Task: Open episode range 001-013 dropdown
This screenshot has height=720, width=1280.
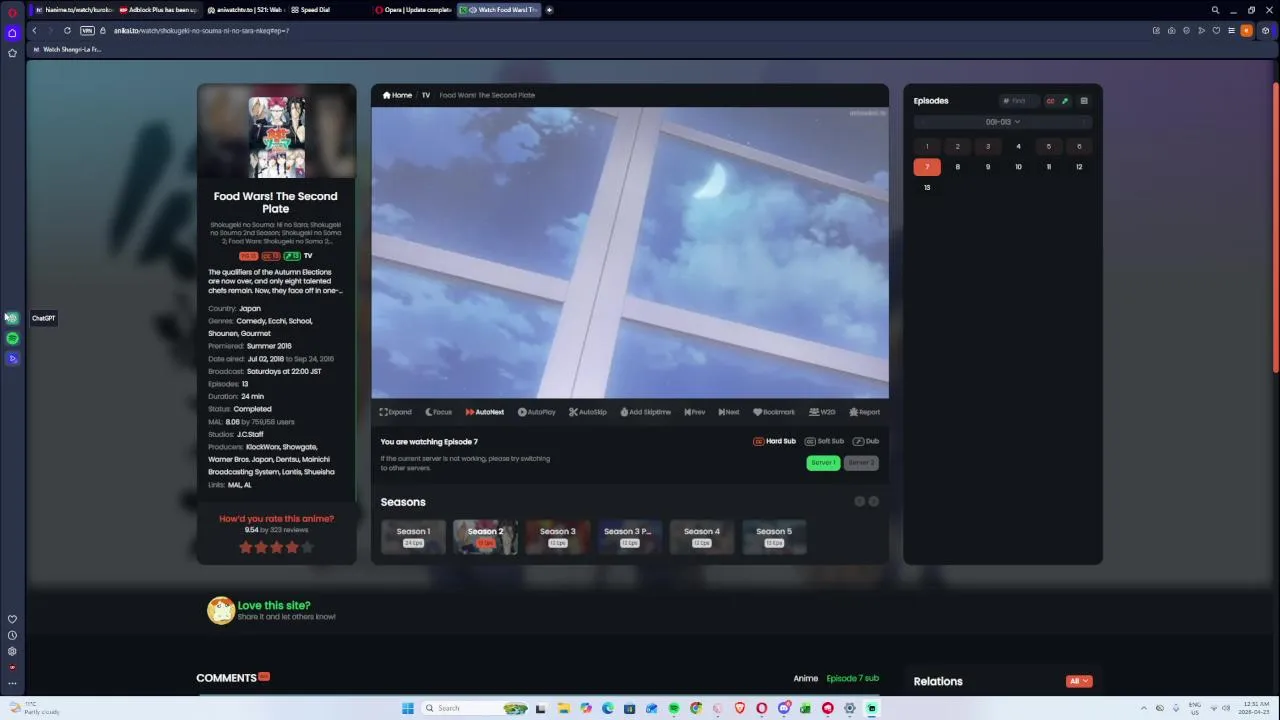Action: click(1003, 122)
